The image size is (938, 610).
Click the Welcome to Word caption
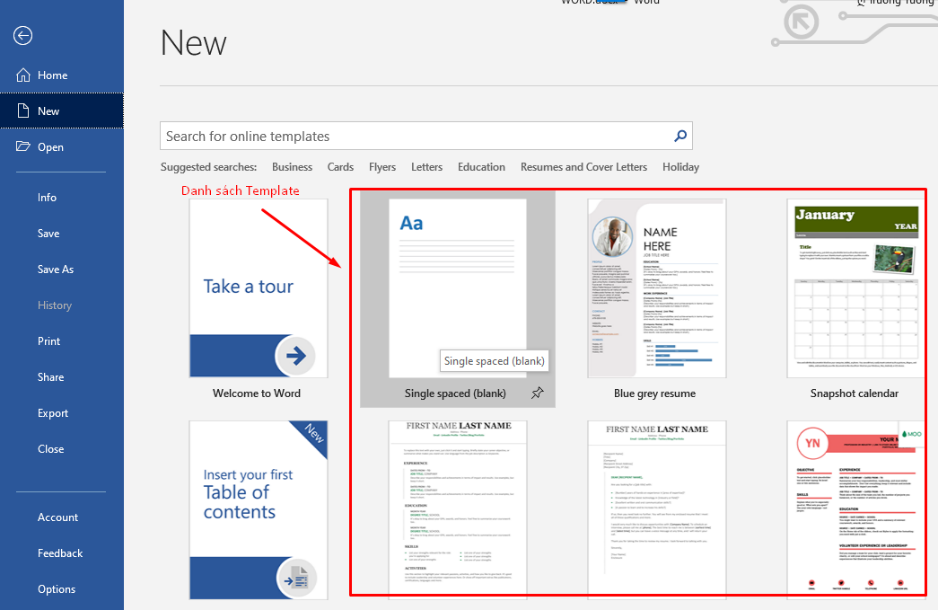coord(257,393)
